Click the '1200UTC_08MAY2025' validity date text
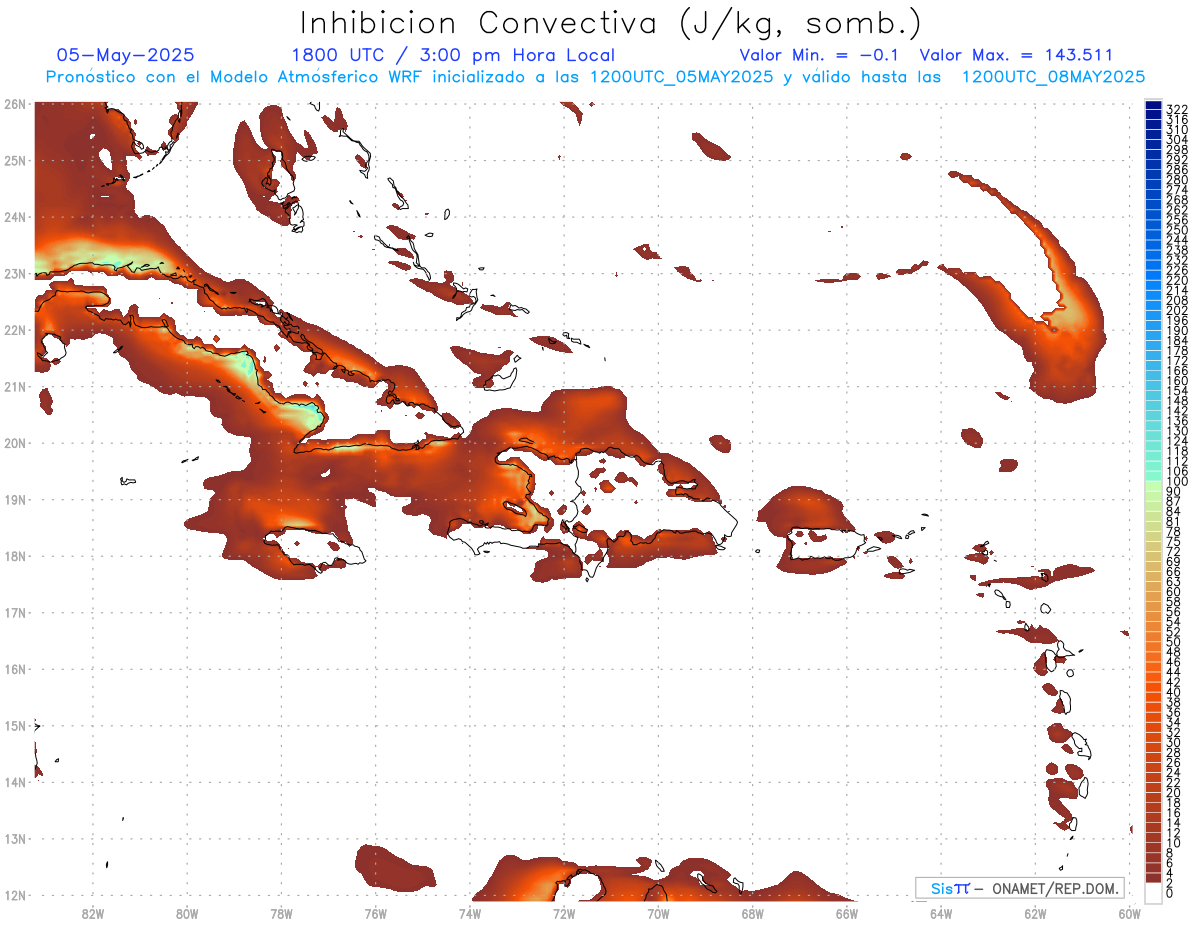 pyautogui.click(x=1053, y=77)
